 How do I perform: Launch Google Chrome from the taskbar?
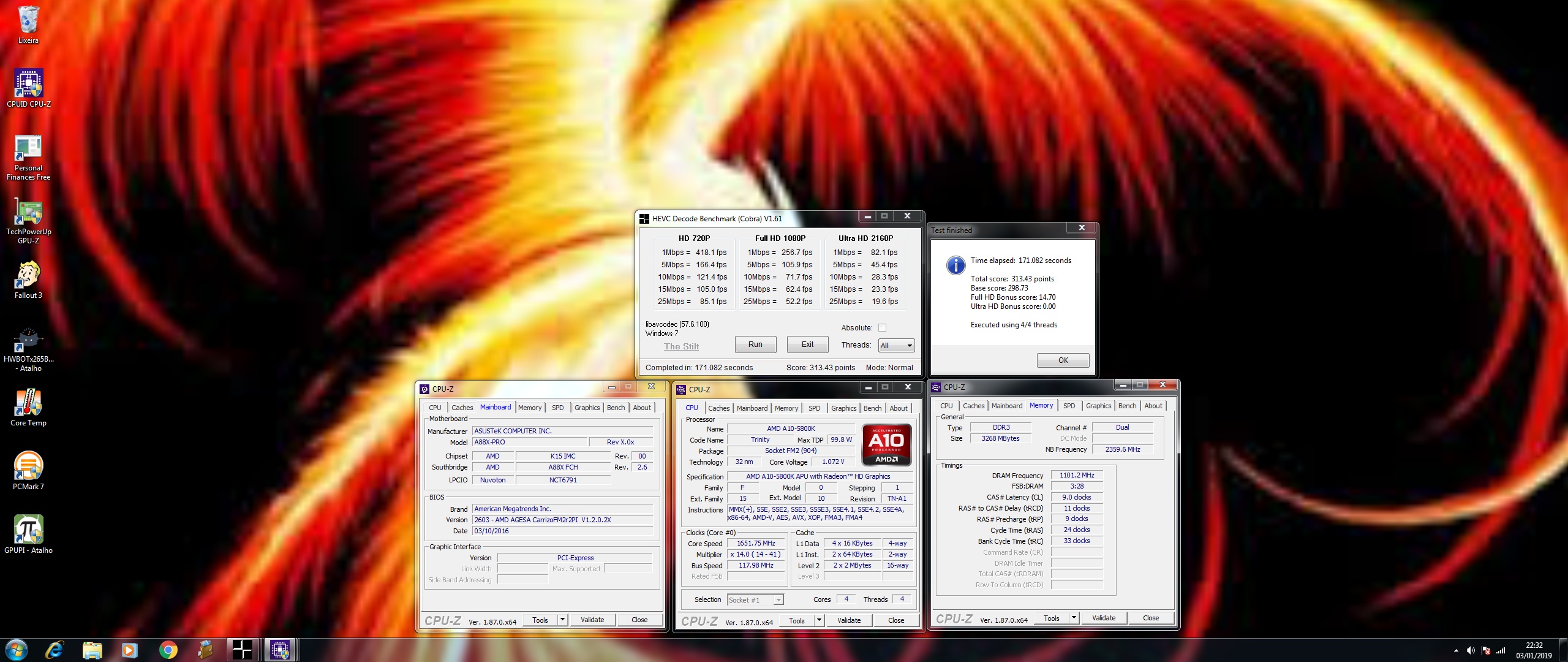click(x=168, y=650)
